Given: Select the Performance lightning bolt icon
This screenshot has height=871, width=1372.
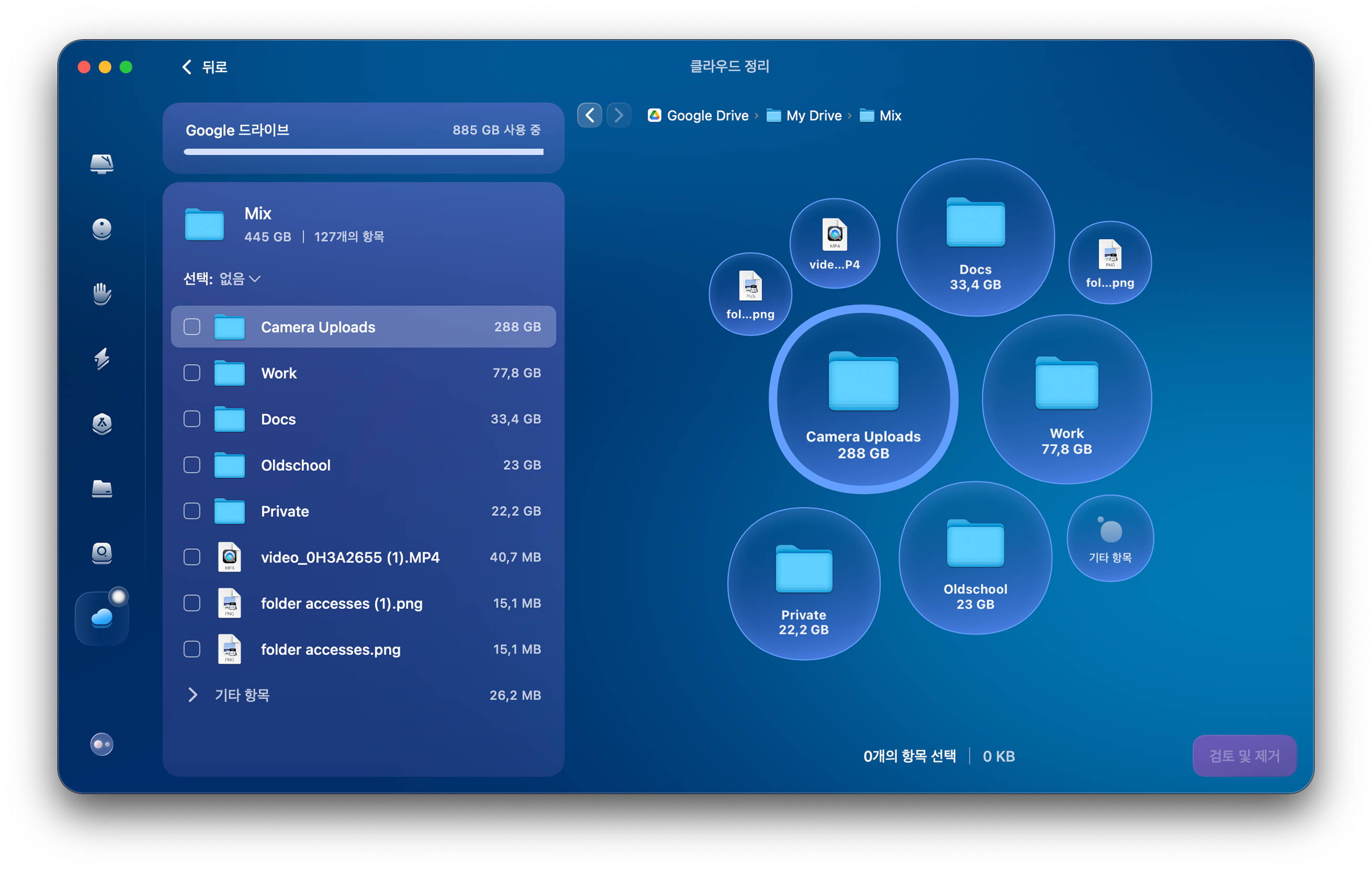Looking at the screenshot, I should pyautogui.click(x=101, y=358).
